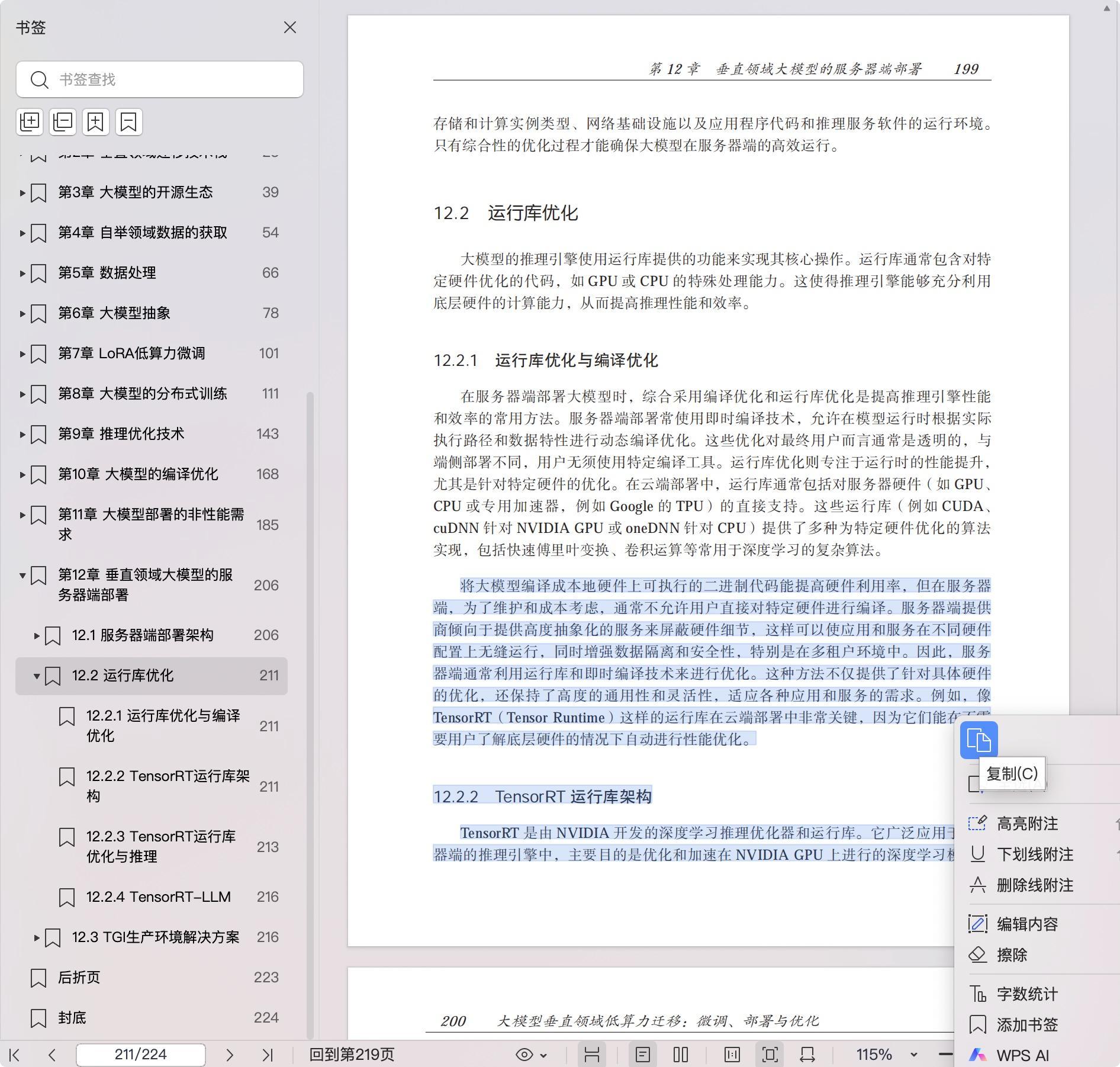
Task: Click the expand all bookmarks icon
Action: click(30, 122)
